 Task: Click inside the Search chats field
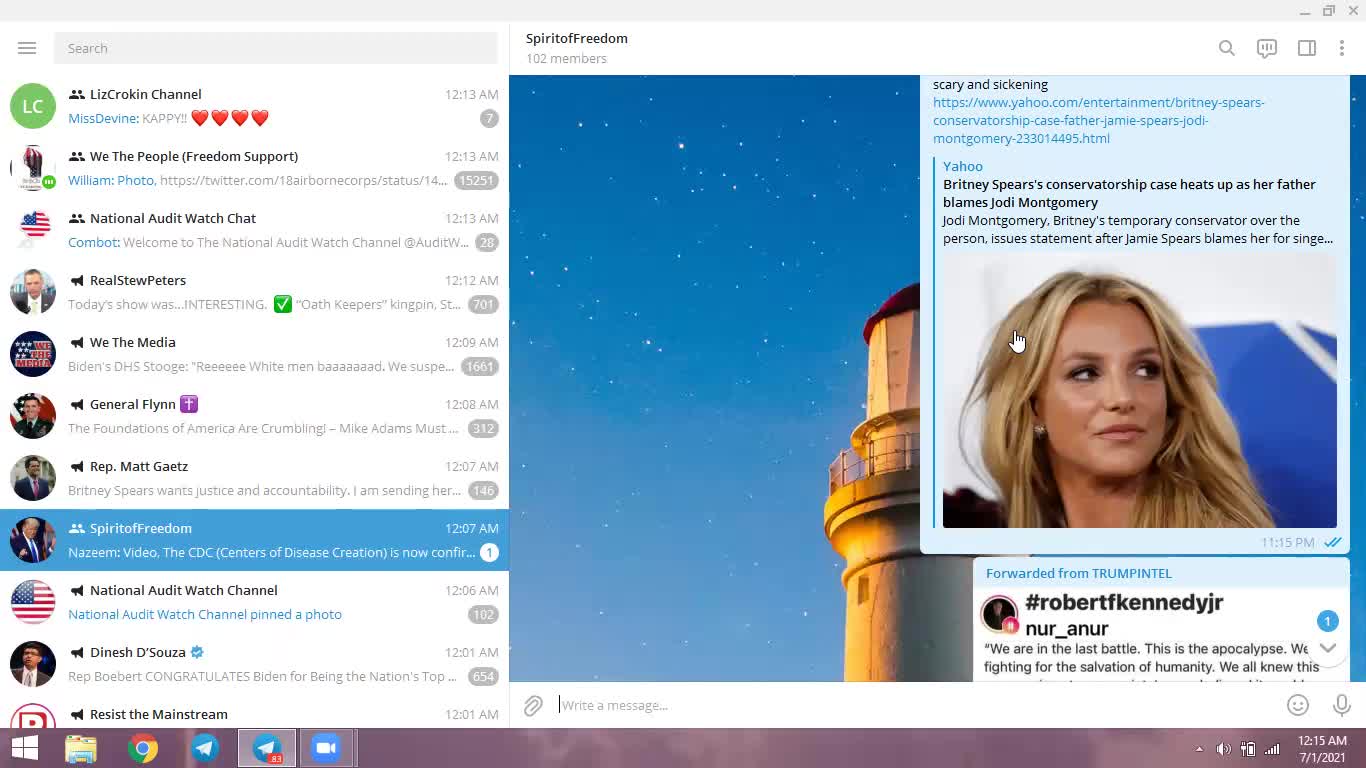coord(275,48)
